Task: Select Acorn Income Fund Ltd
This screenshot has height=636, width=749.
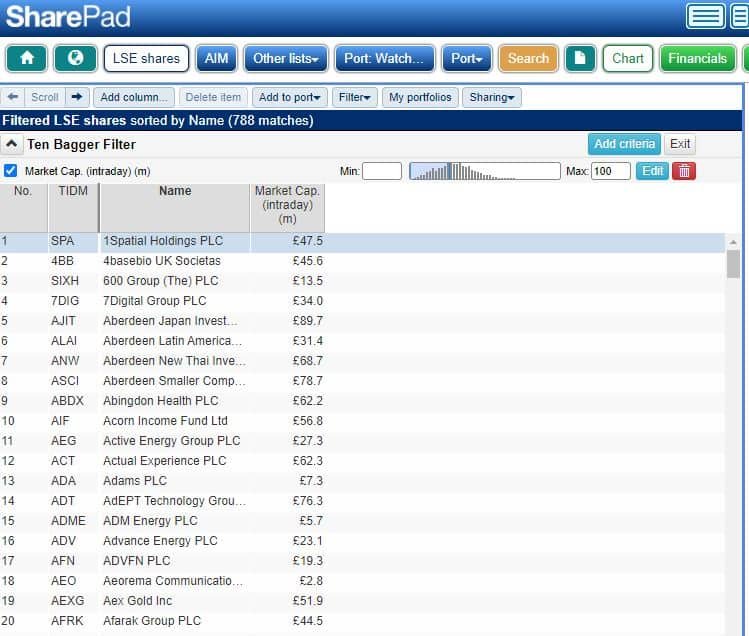Action: point(165,421)
